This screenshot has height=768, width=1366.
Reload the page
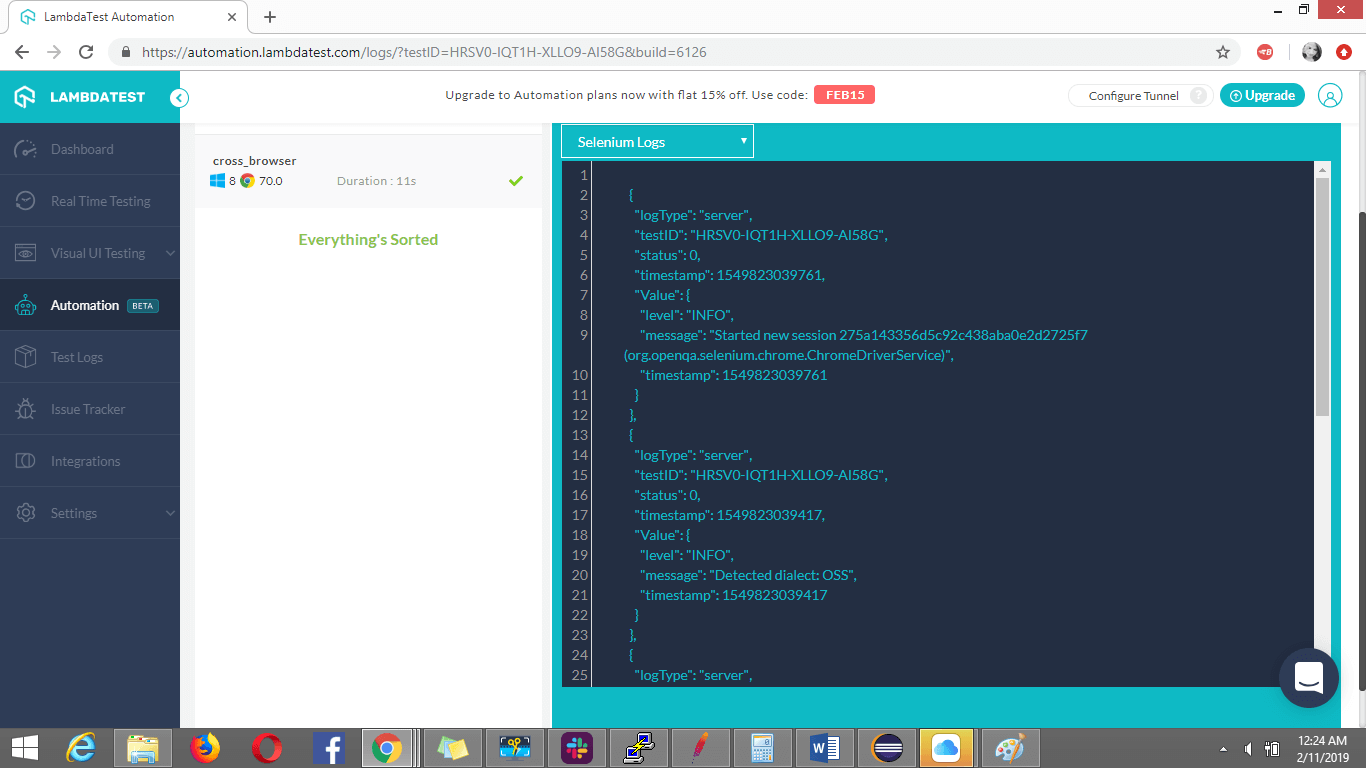tap(86, 52)
